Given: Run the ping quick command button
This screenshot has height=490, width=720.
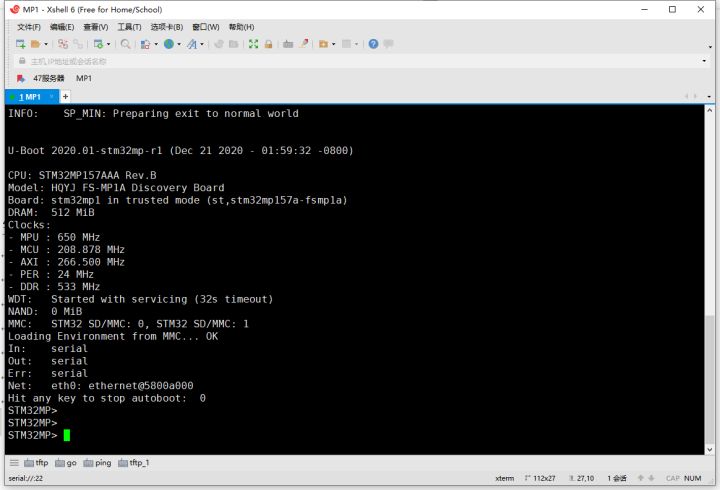Looking at the screenshot, I should pos(97,462).
